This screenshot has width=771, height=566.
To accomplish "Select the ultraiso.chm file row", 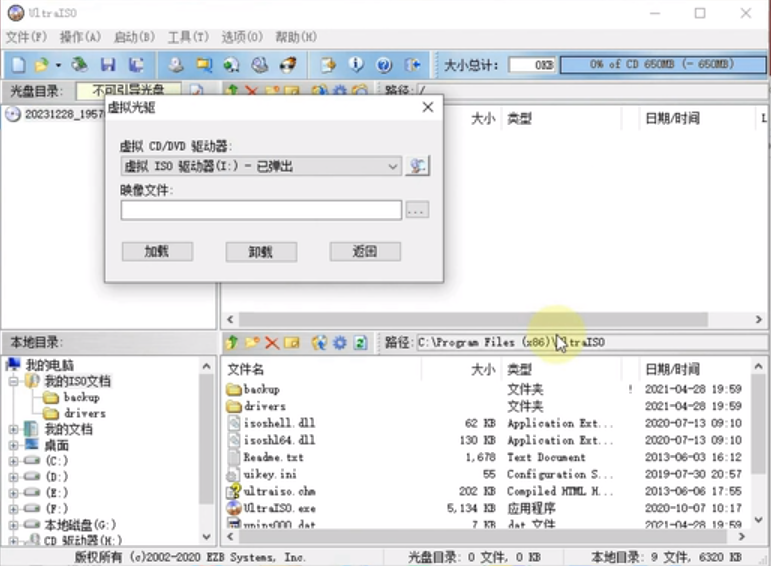I will [x=484, y=491].
